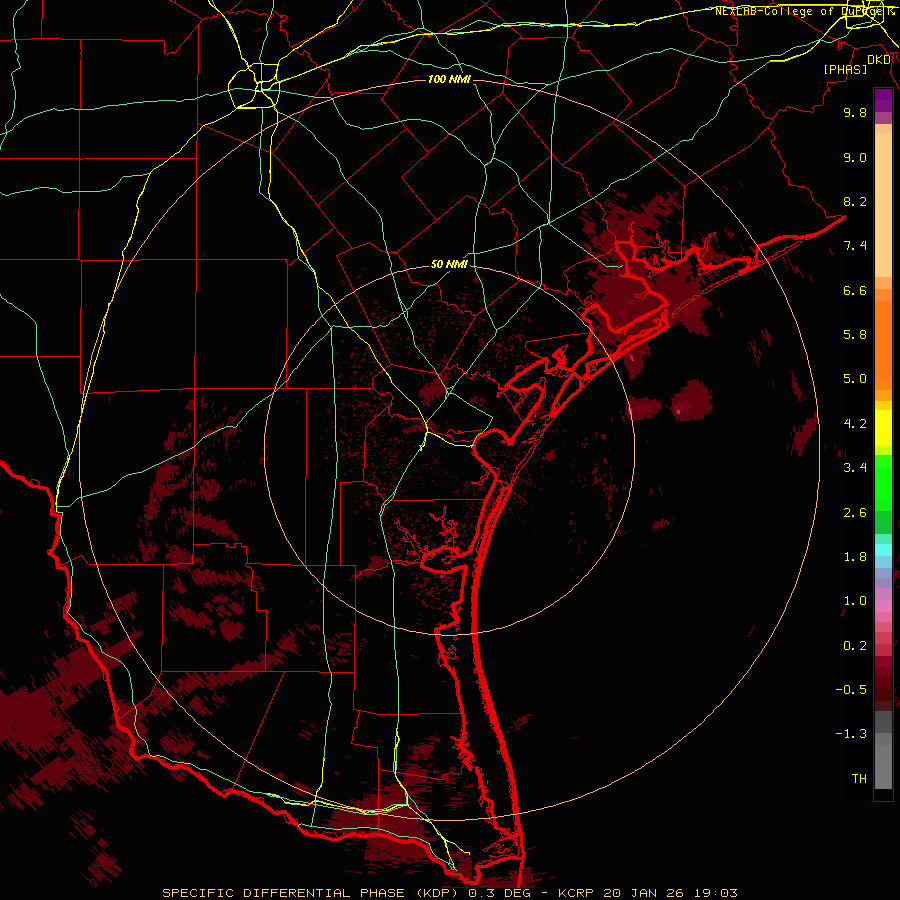Click the "[PHAS]" units label above color bar
Image resolution: width=900 pixels, height=900 pixels.
point(845,69)
